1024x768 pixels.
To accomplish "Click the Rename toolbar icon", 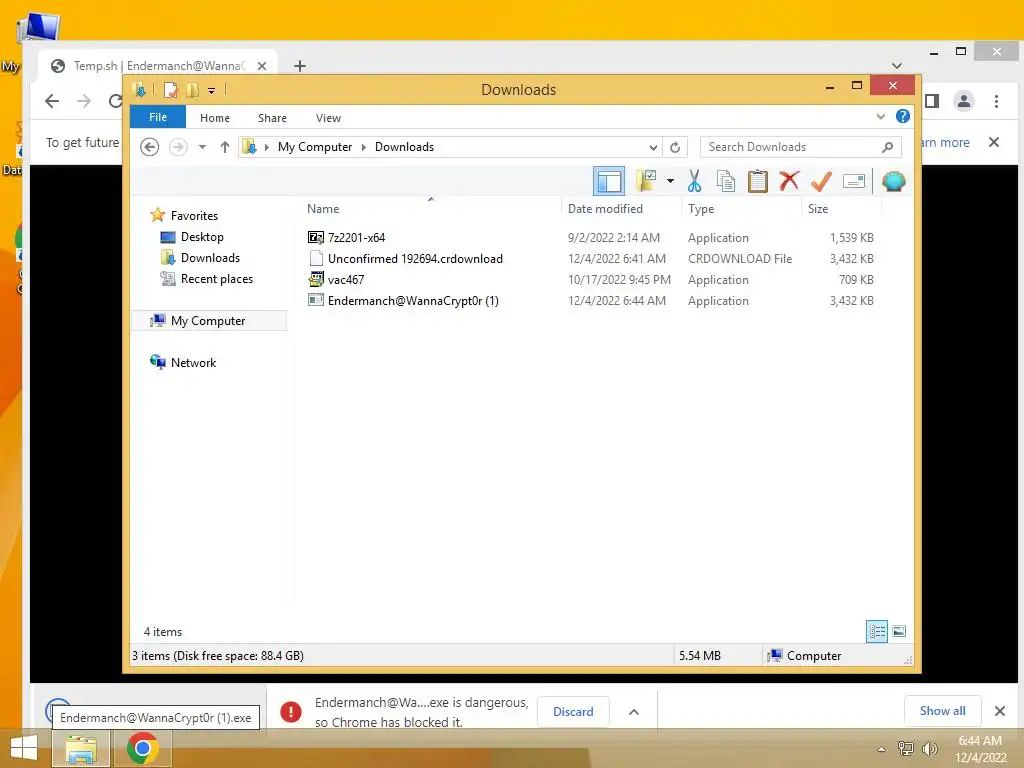I will click(854, 181).
